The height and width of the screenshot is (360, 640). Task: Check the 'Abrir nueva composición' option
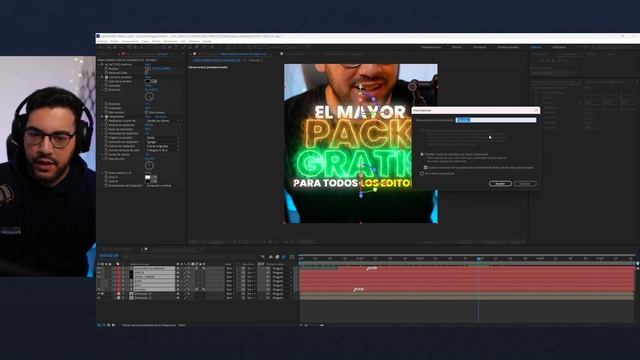(422, 173)
